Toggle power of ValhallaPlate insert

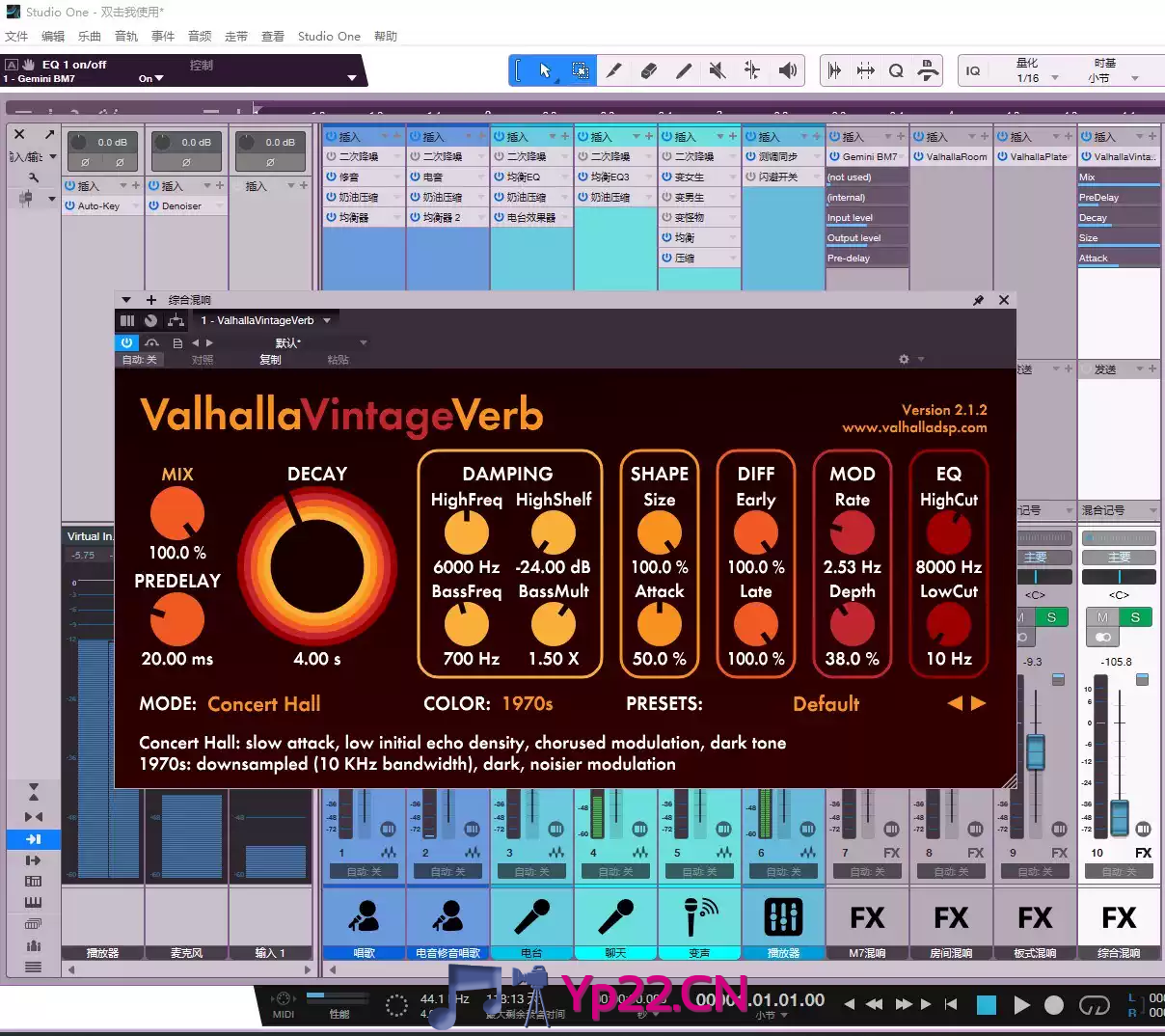click(x=1002, y=156)
